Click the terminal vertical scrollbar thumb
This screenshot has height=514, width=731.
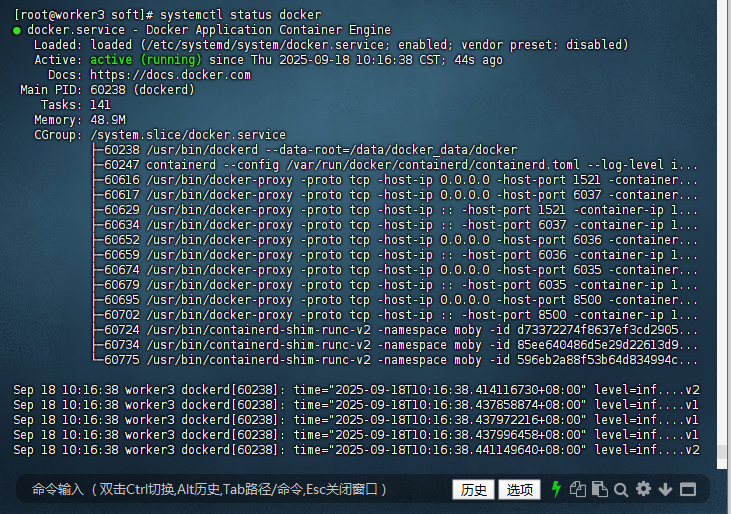(722, 452)
